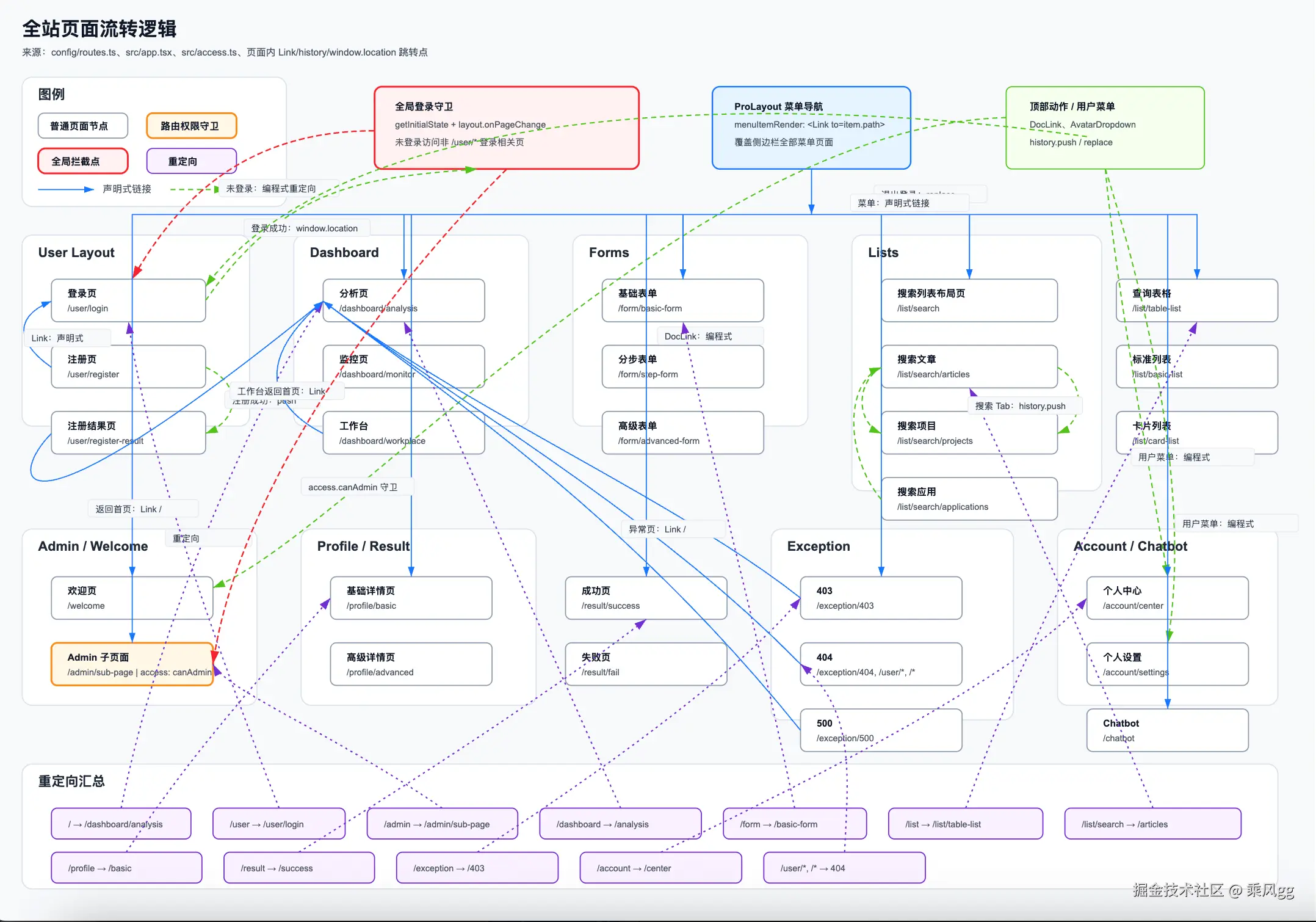Click the /list/search → /articles redirect box

click(1152, 824)
